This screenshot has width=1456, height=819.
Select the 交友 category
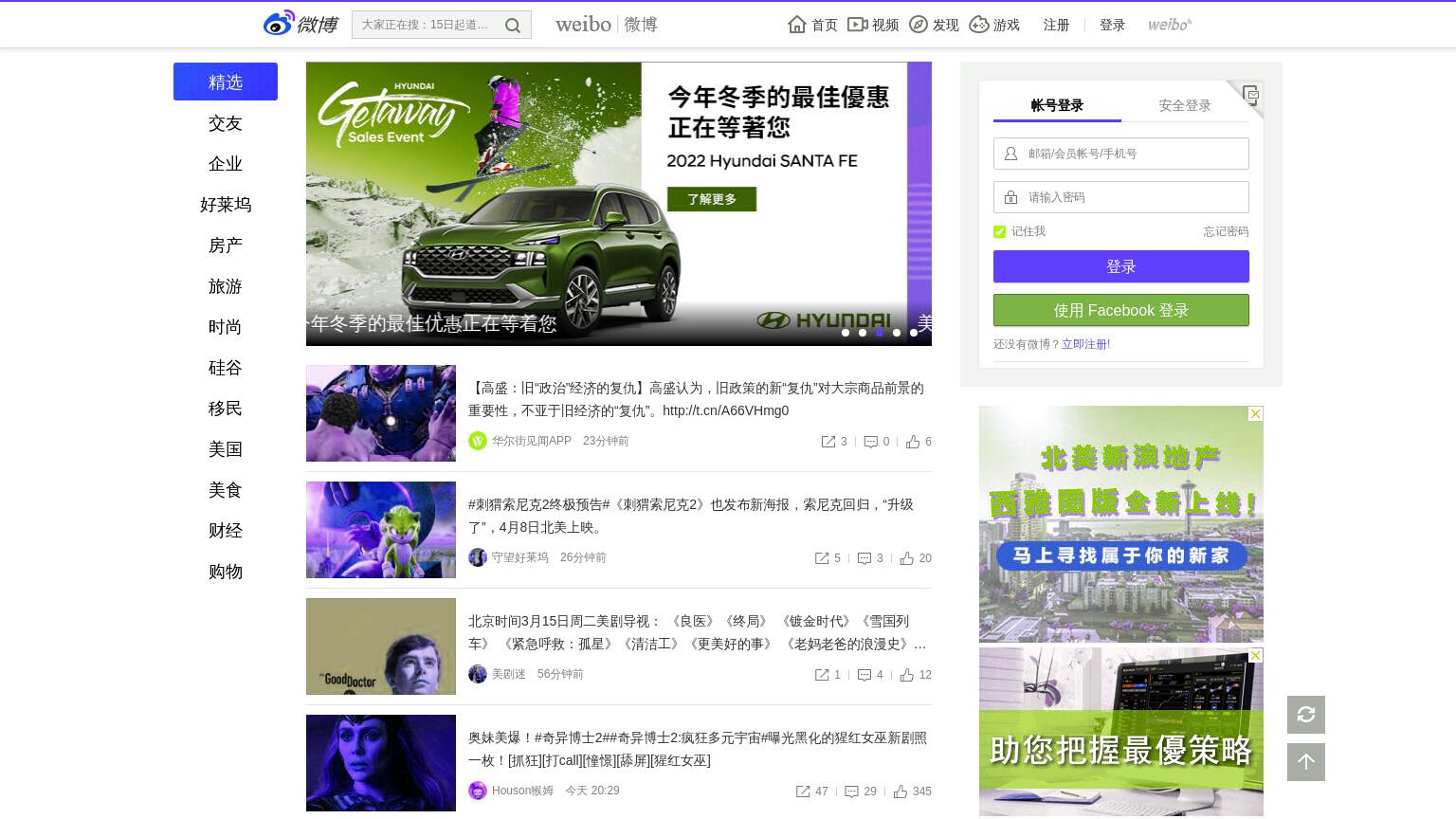[226, 123]
